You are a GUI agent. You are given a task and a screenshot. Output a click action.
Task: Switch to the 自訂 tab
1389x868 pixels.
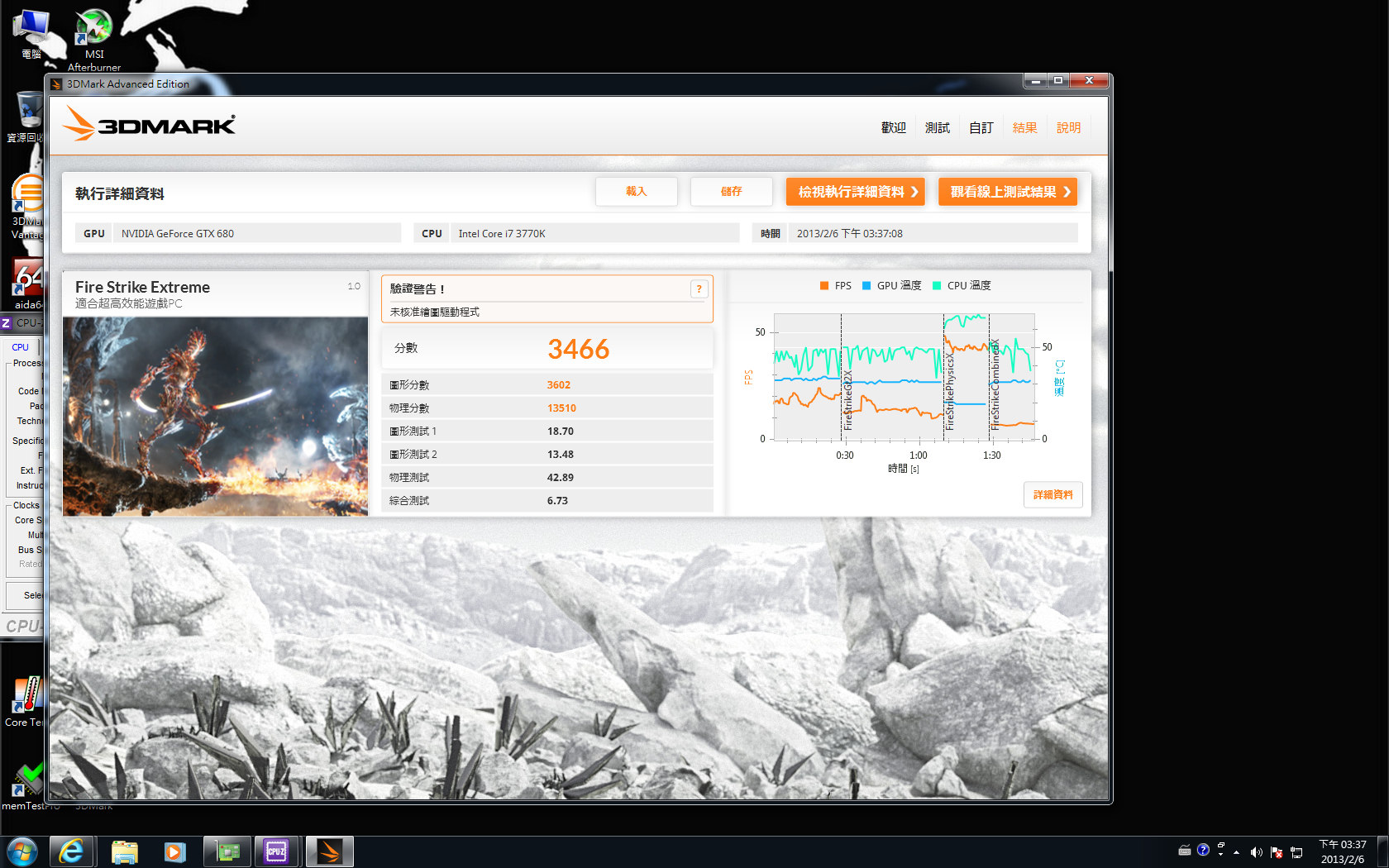[x=981, y=127]
